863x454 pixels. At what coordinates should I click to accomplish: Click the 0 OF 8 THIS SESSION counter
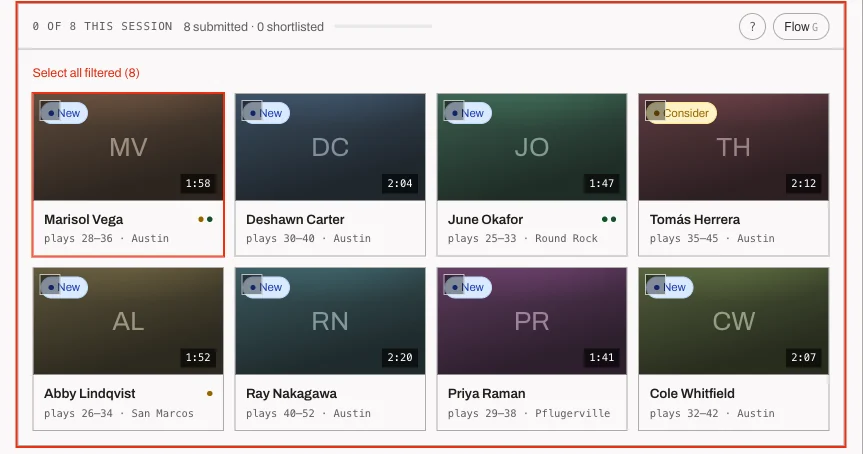(x=102, y=26)
